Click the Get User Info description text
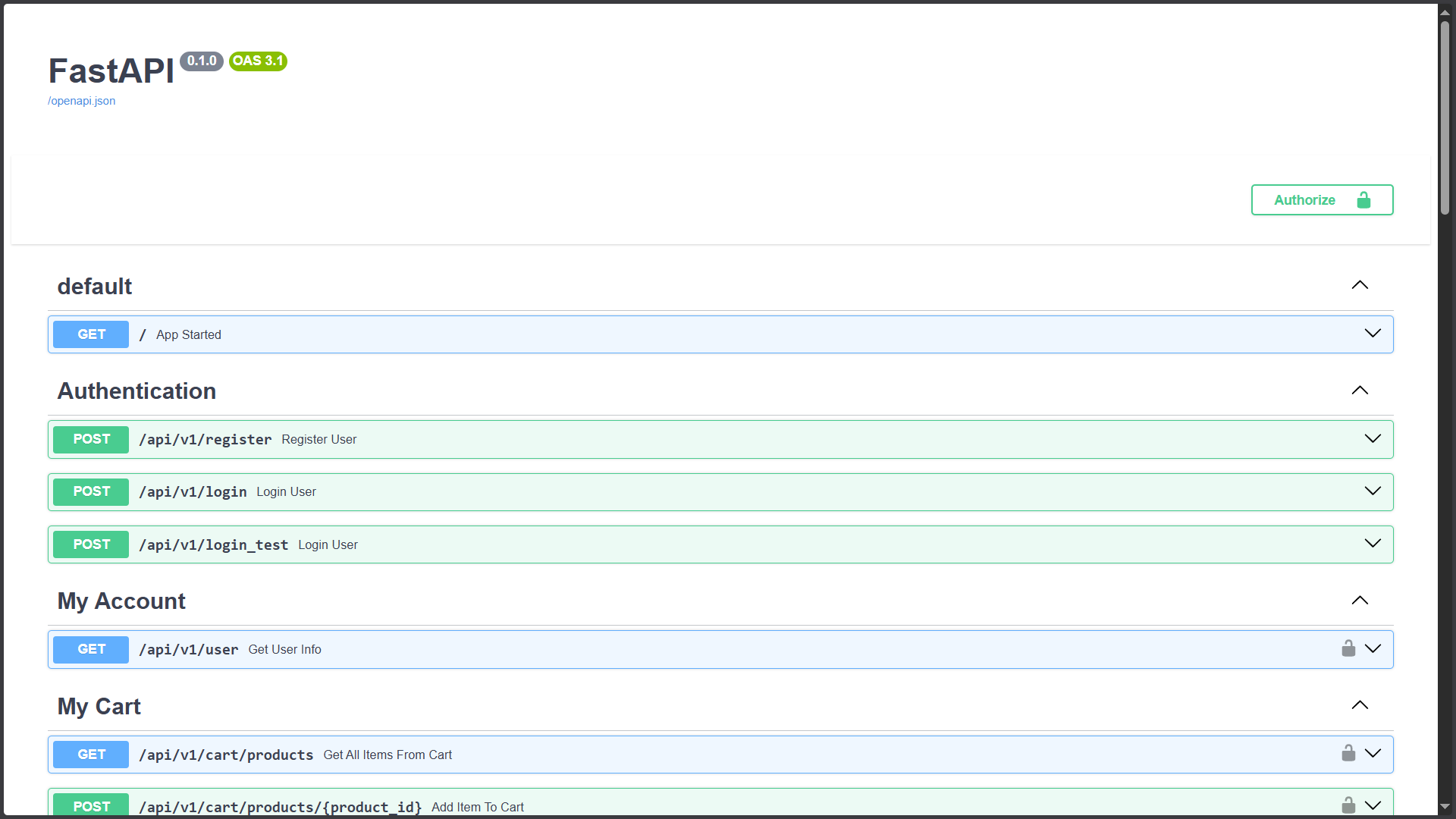 [285, 649]
